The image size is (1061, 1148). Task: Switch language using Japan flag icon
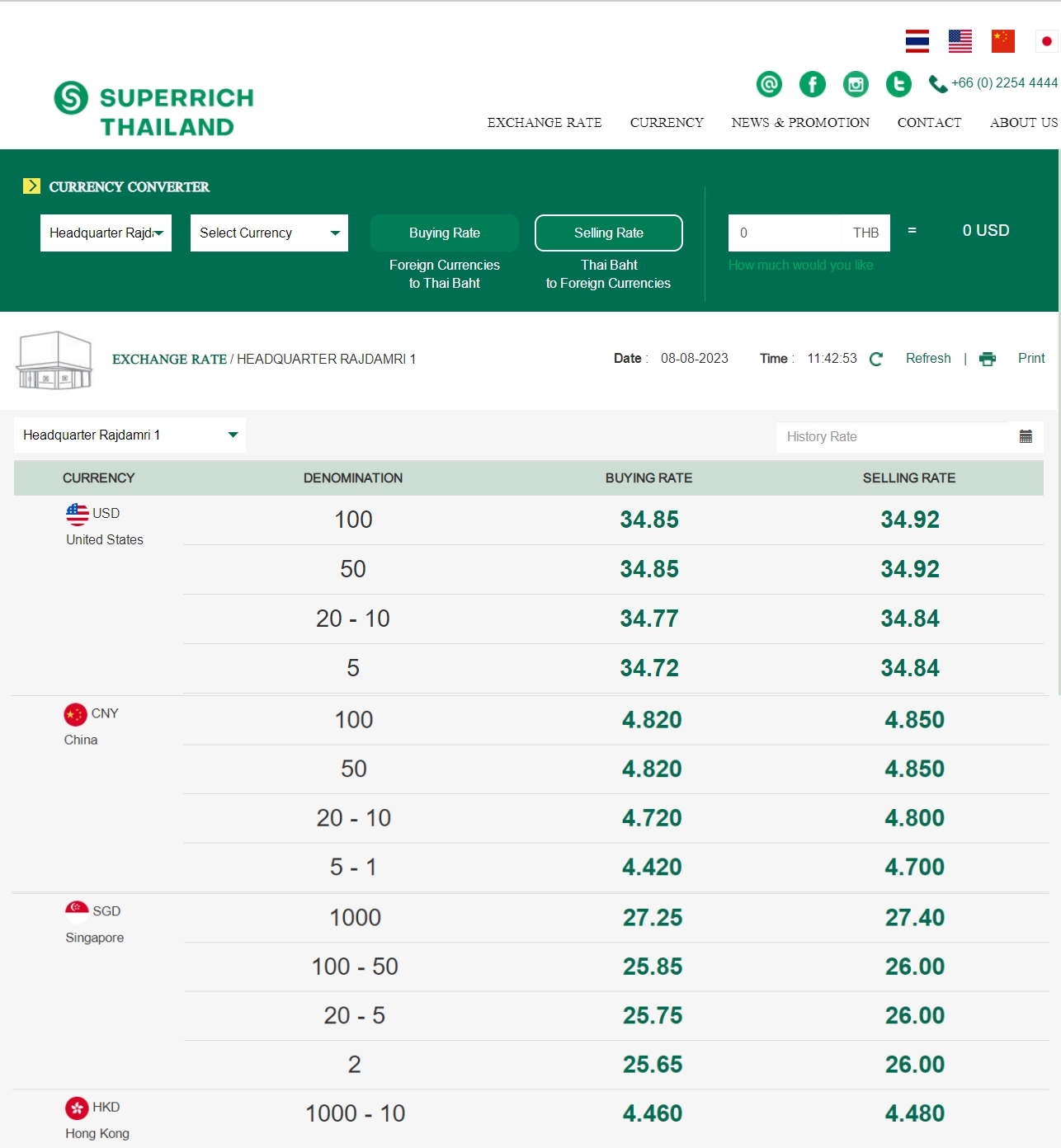1046,41
